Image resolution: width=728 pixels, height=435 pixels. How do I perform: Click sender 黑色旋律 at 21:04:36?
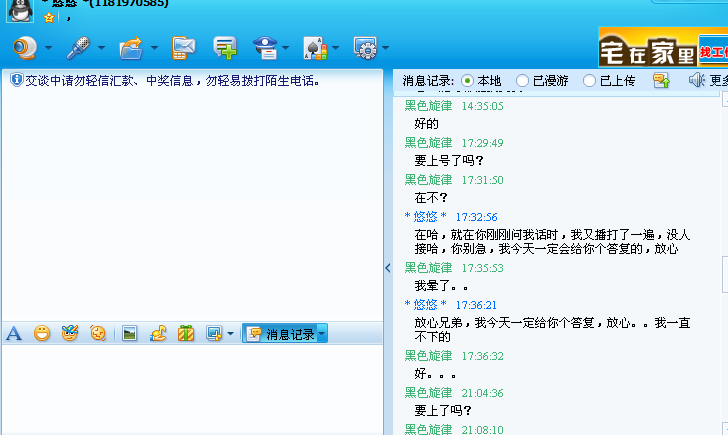click(x=428, y=393)
